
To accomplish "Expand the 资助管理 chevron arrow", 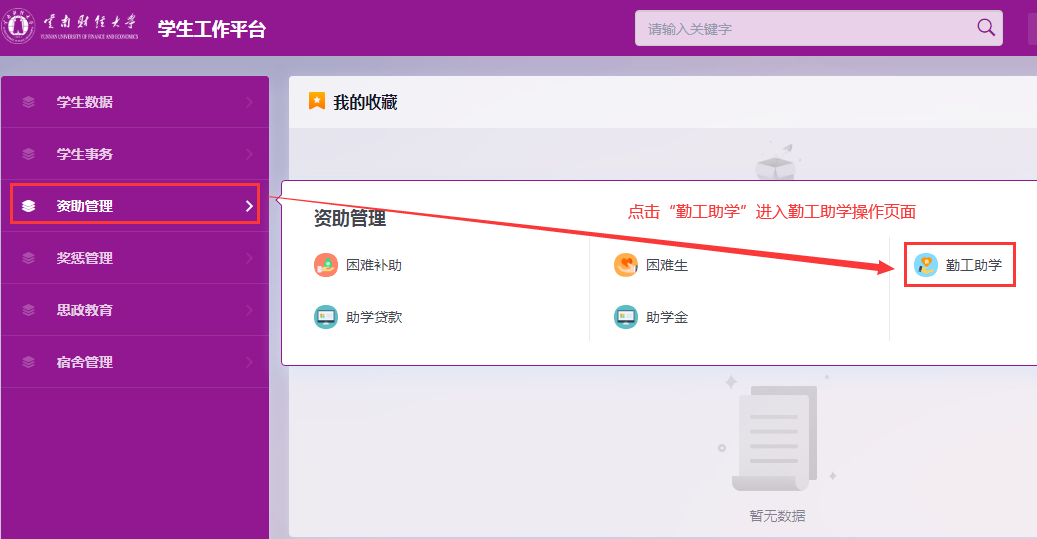I will coord(249,206).
